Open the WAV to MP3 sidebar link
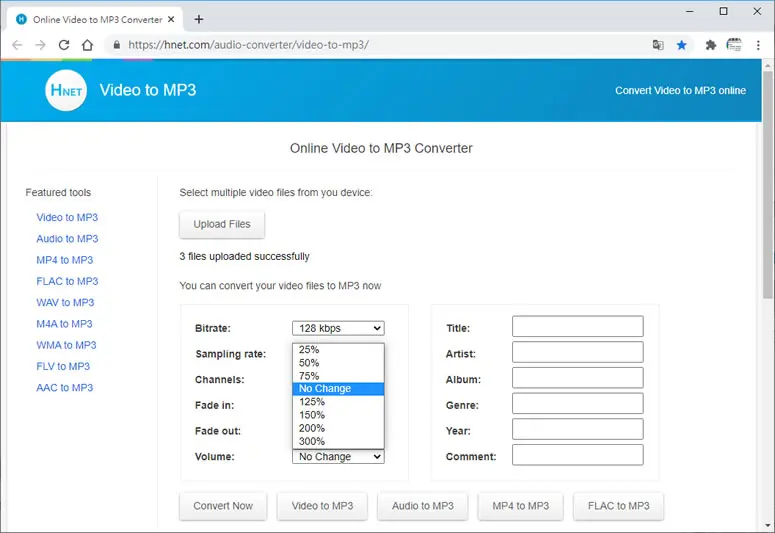 (x=65, y=303)
